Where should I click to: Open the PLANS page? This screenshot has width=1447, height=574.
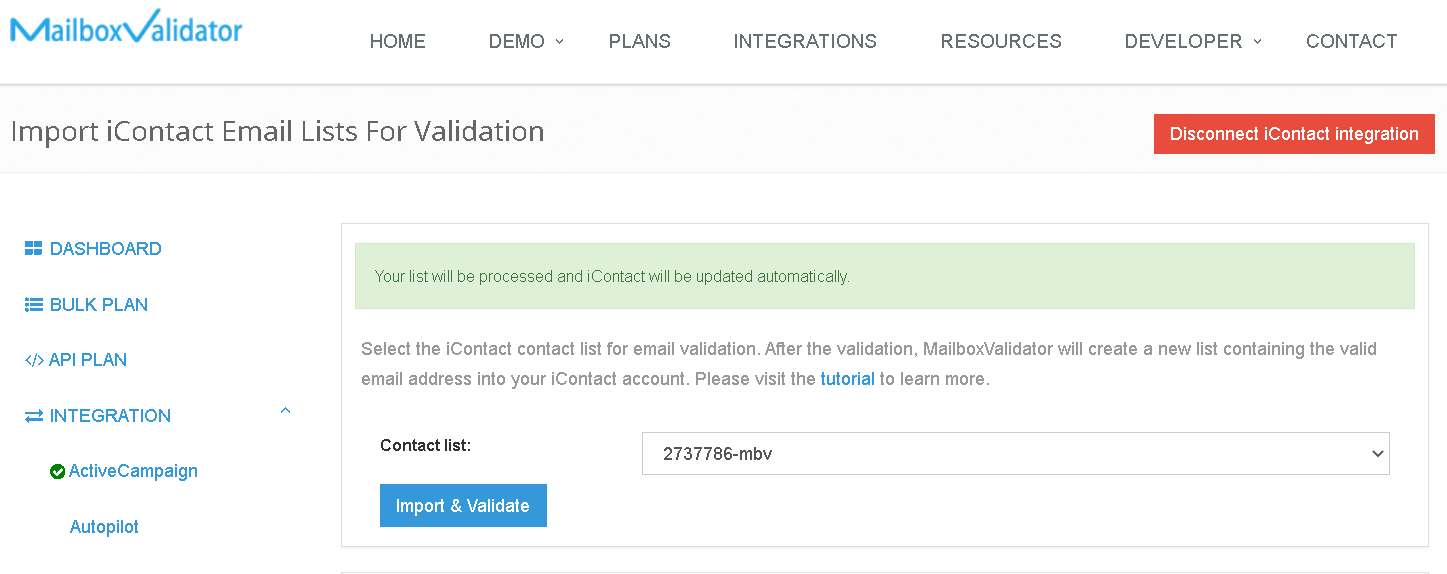coord(640,42)
